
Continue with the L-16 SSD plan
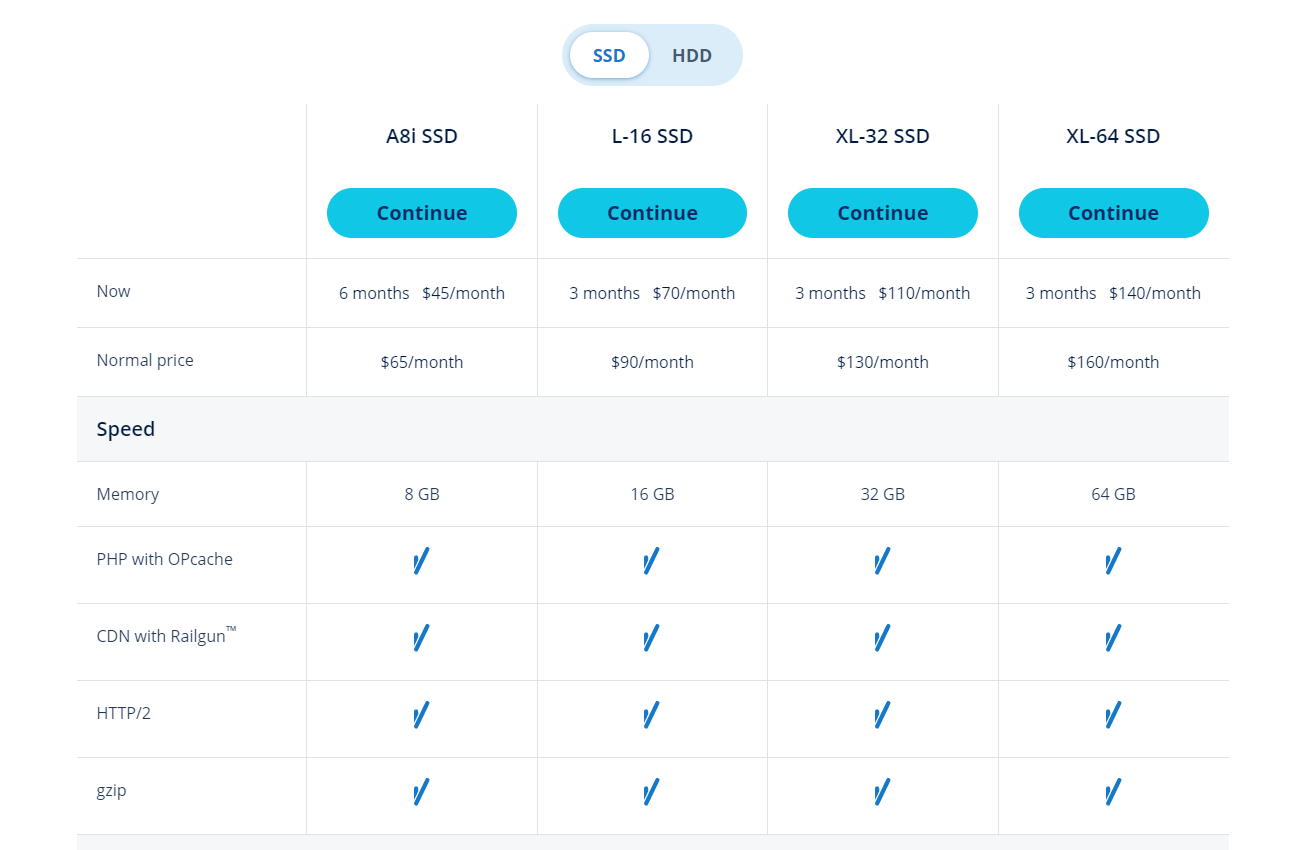tap(652, 213)
